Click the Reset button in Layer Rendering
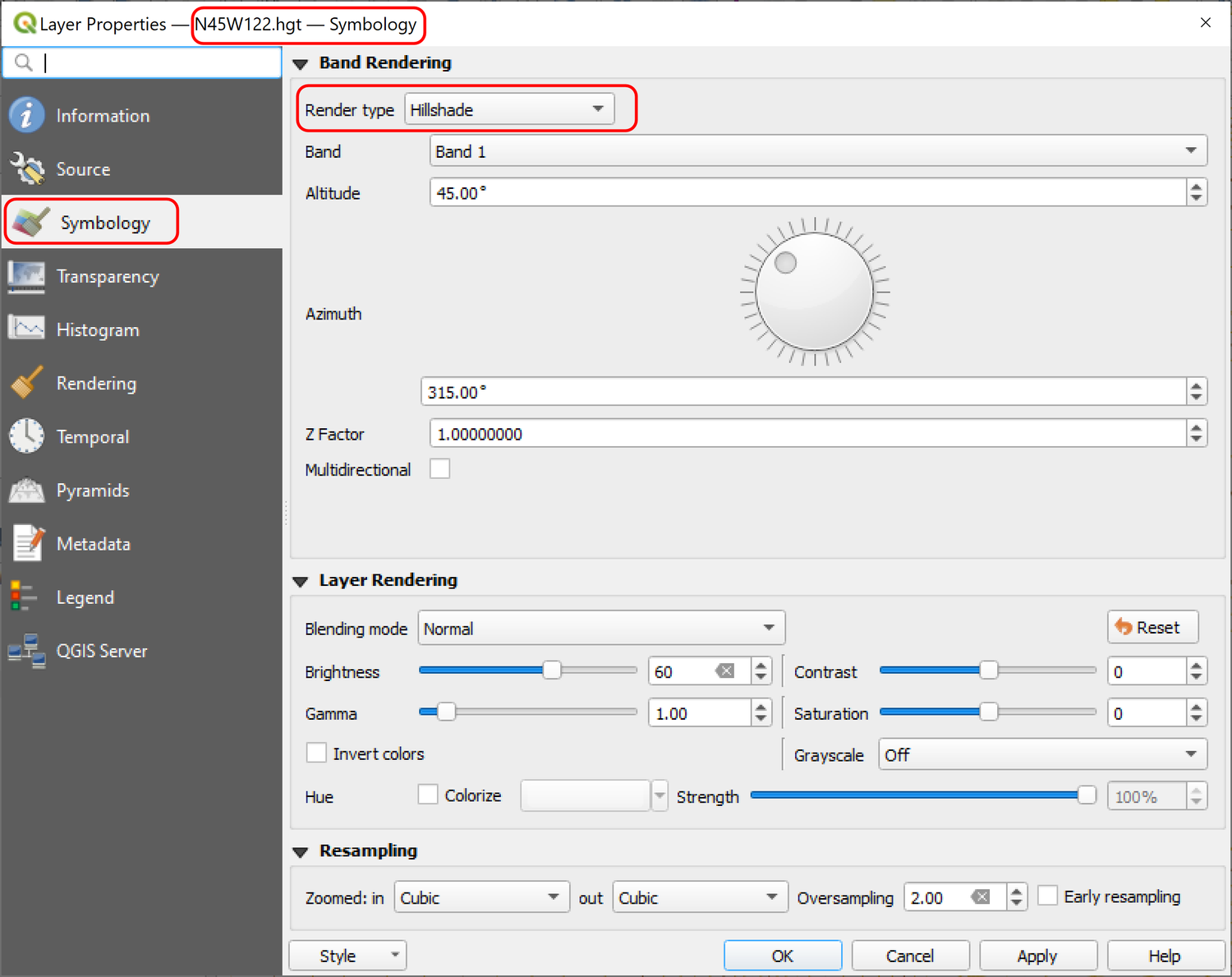Image resolution: width=1232 pixels, height=977 pixels. [1152, 627]
